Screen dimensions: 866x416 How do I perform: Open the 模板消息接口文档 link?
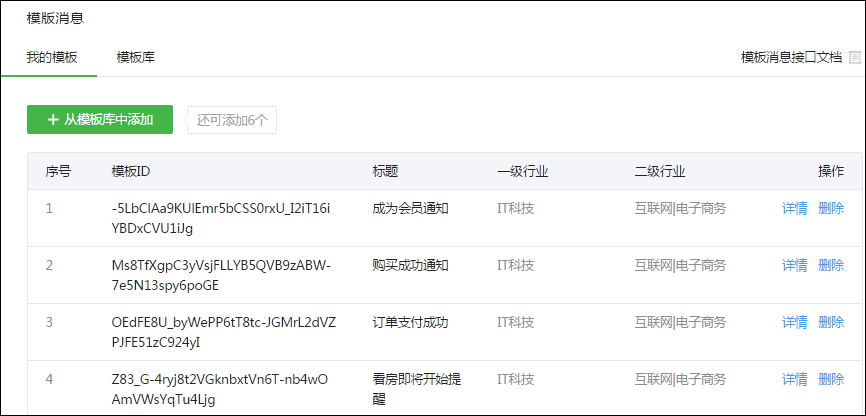(x=791, y=57)
